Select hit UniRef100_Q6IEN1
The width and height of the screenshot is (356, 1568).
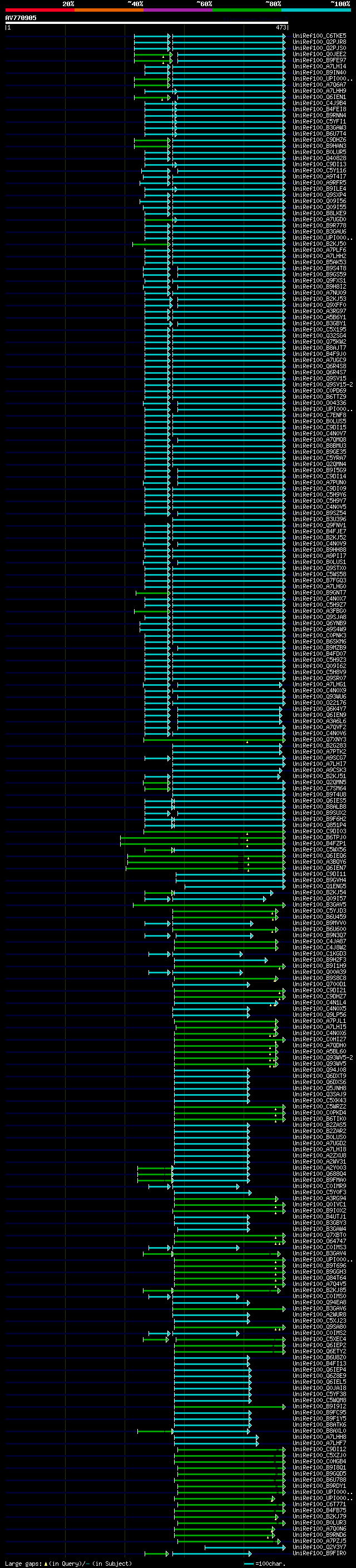tap(319, 97)
